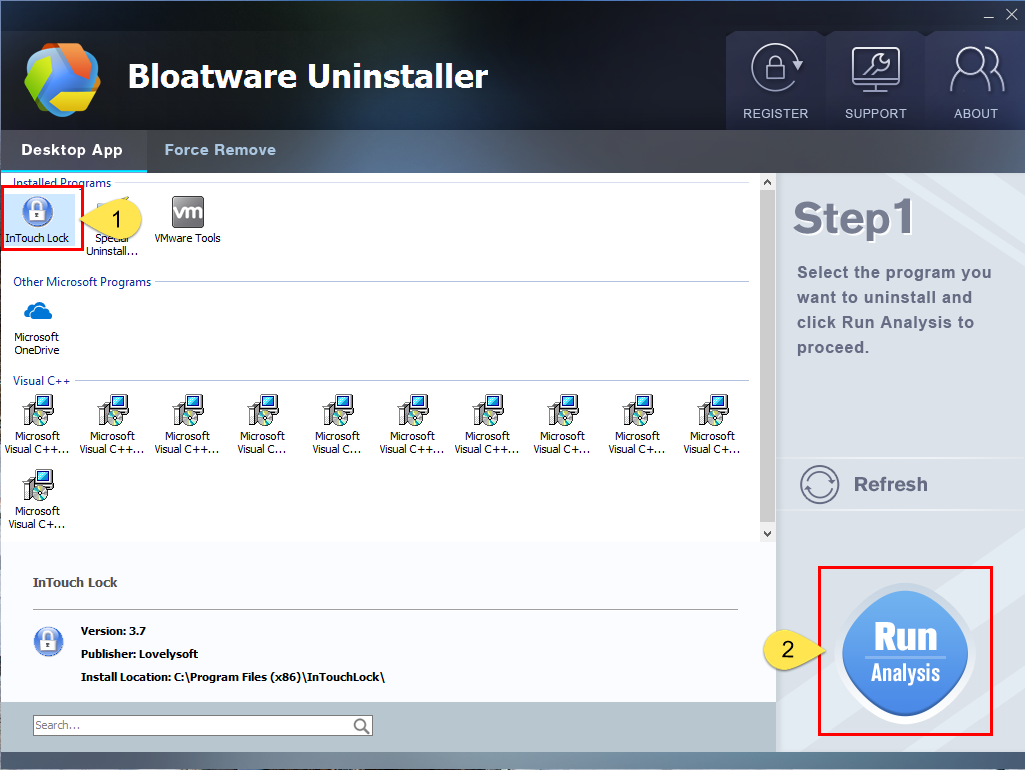
Task: Click the program list scroll-up arrow
Action: (x=767, y=182)
